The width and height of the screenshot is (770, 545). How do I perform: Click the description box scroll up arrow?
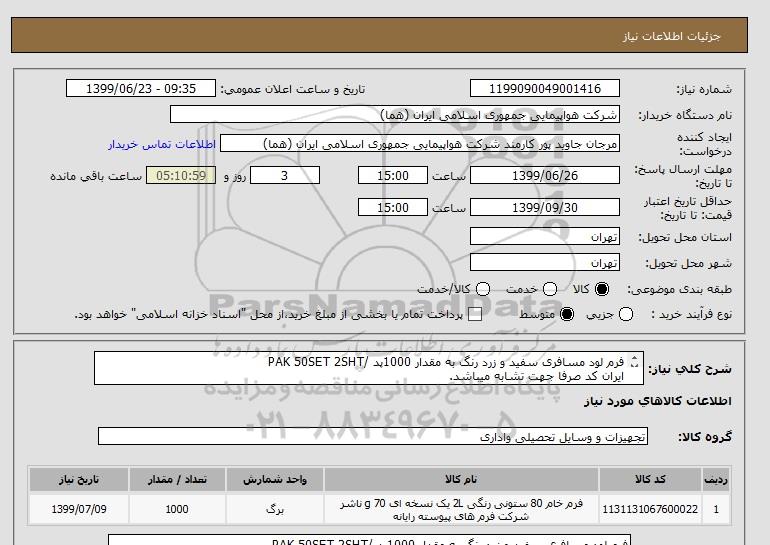[x=634, y=359]
